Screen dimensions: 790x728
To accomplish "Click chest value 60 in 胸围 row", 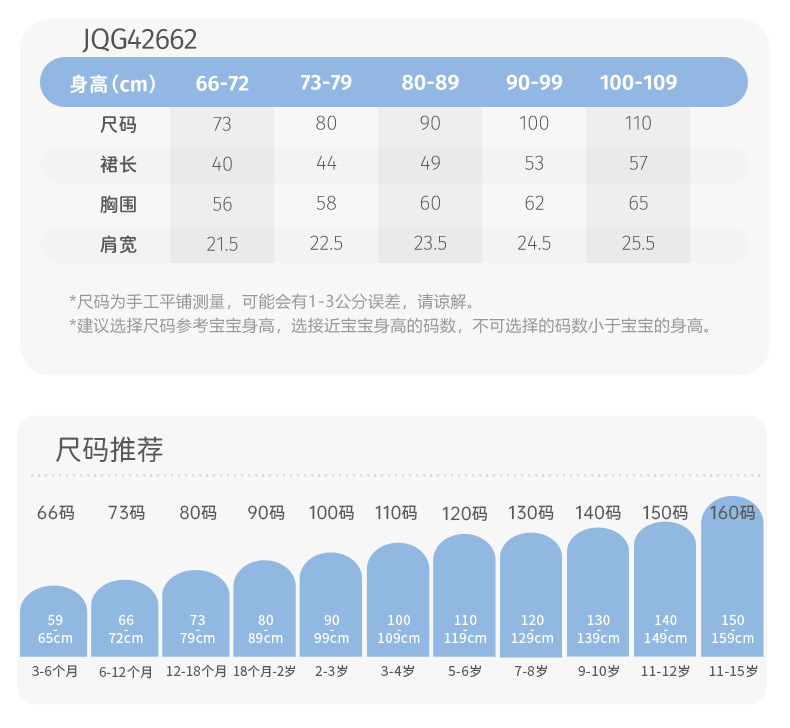I will coord(430,203).
